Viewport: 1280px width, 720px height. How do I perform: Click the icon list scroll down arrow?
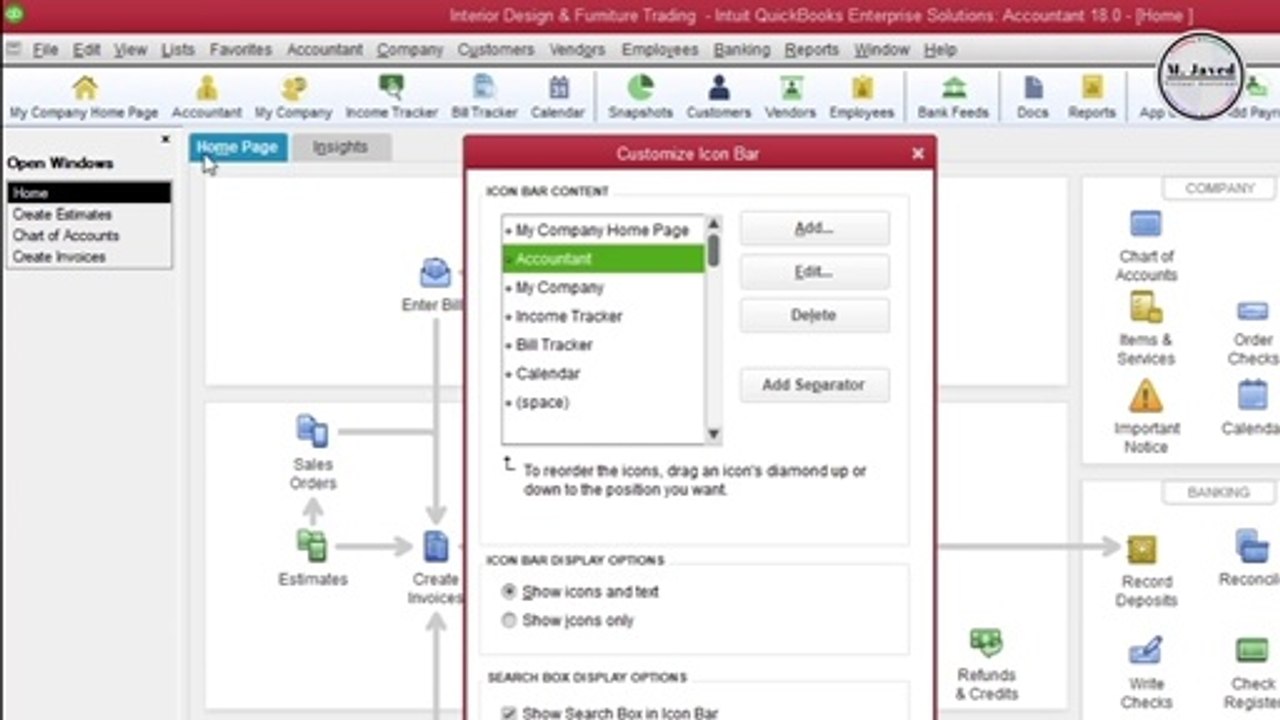pos(713,434)
